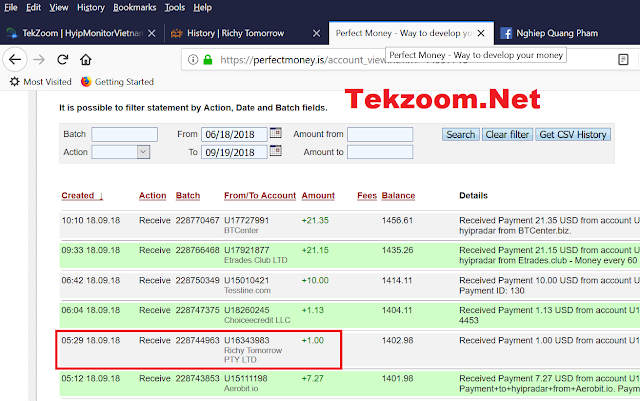Sort by Batch column header
This screenshot has height=401, width=640.
pos(188,196)
